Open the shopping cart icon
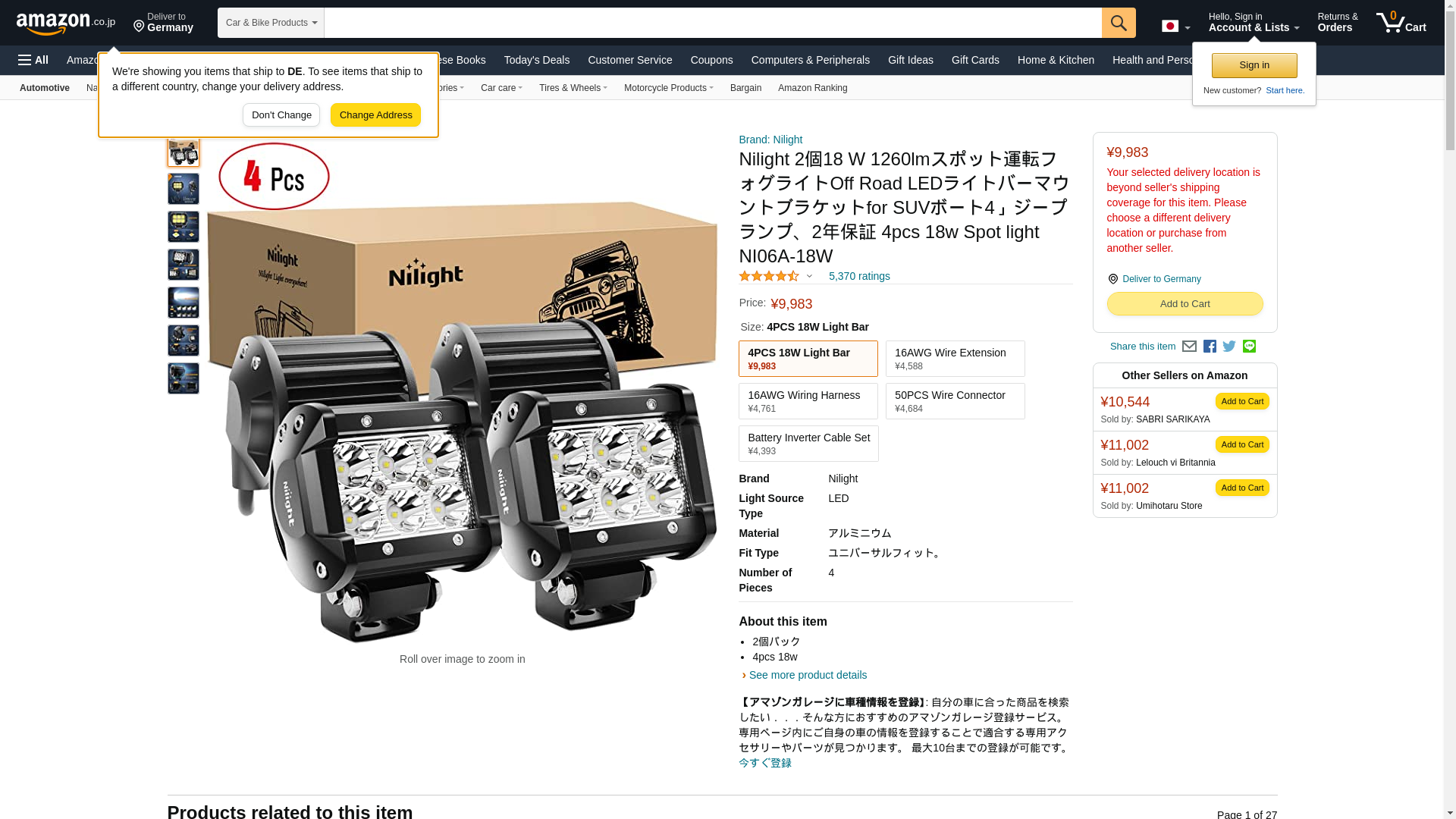Viewport: 1456px width, 819px height. click(1401, 23)
